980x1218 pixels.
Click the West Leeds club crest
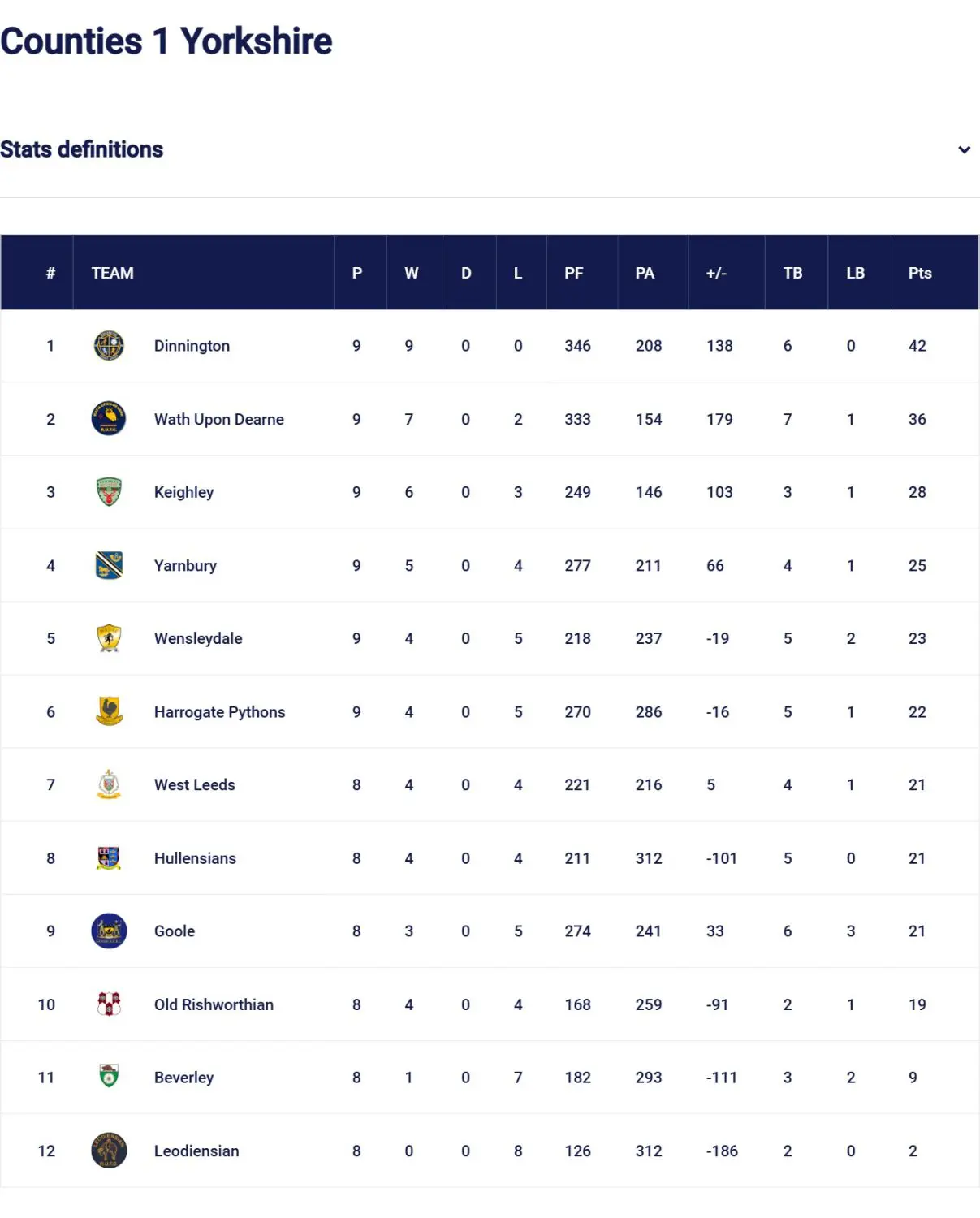(109, 785)
